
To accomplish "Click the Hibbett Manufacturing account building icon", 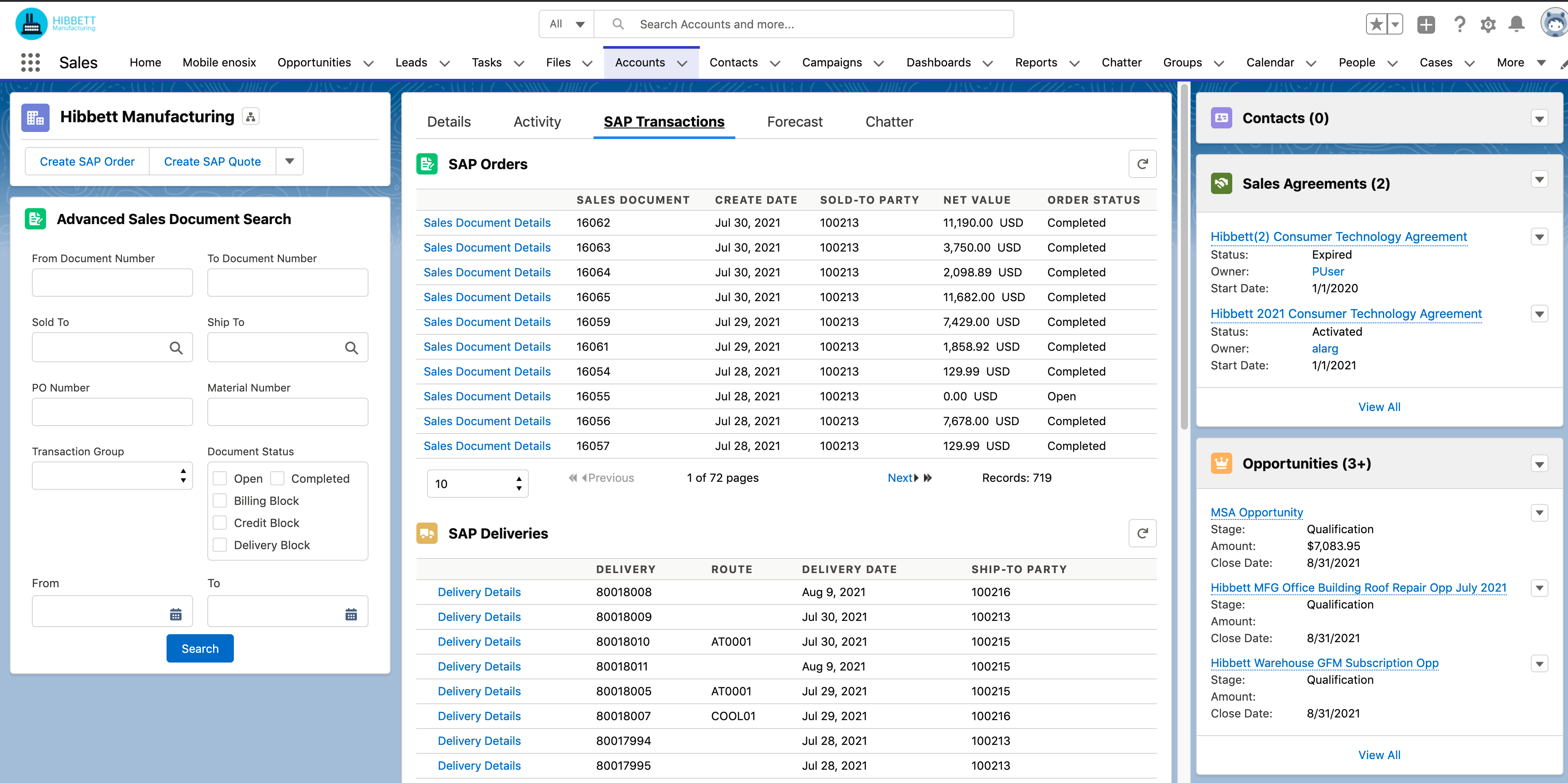I will pos(35,117).
